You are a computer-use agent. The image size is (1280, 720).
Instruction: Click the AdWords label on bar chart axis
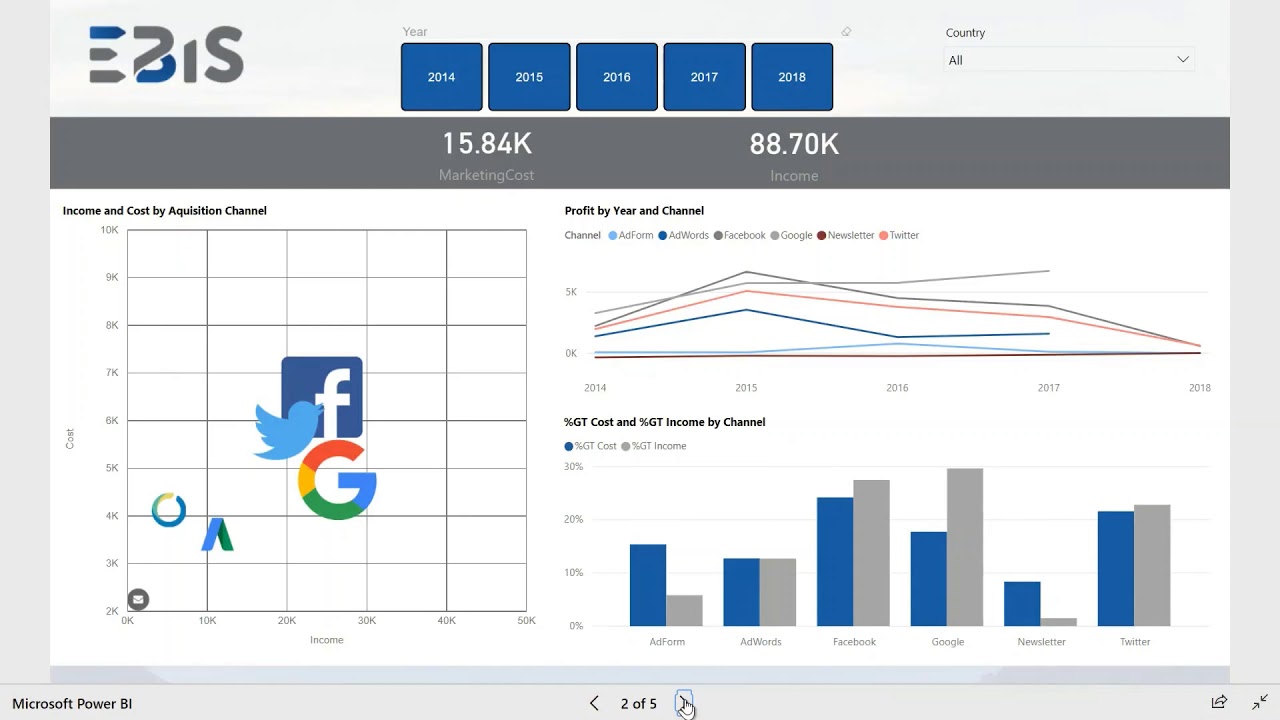pyautogui.click(x=761, y=642)
